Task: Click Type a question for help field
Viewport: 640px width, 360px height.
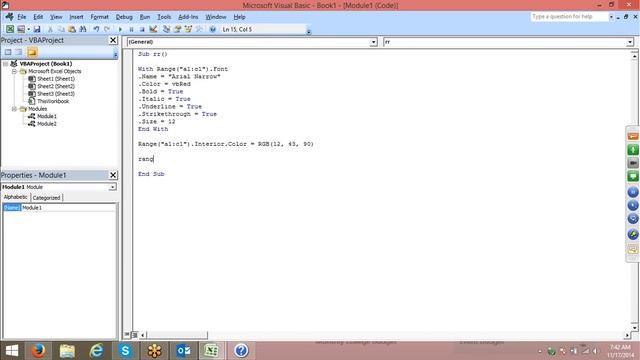Action: pyautogui.click(x=569, y=17)
